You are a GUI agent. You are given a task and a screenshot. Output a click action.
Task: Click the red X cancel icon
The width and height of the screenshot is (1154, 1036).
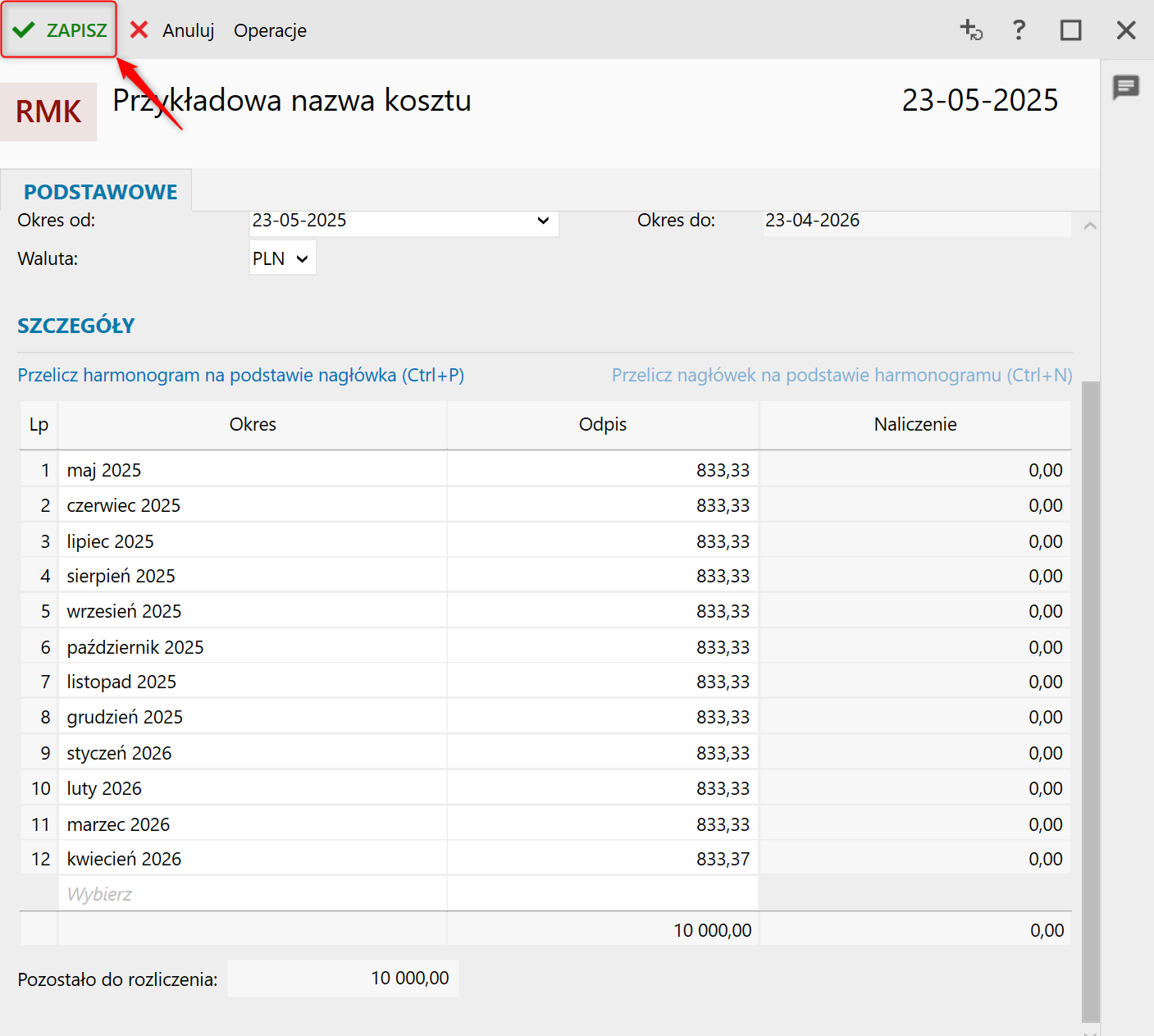tap(139, 30)
